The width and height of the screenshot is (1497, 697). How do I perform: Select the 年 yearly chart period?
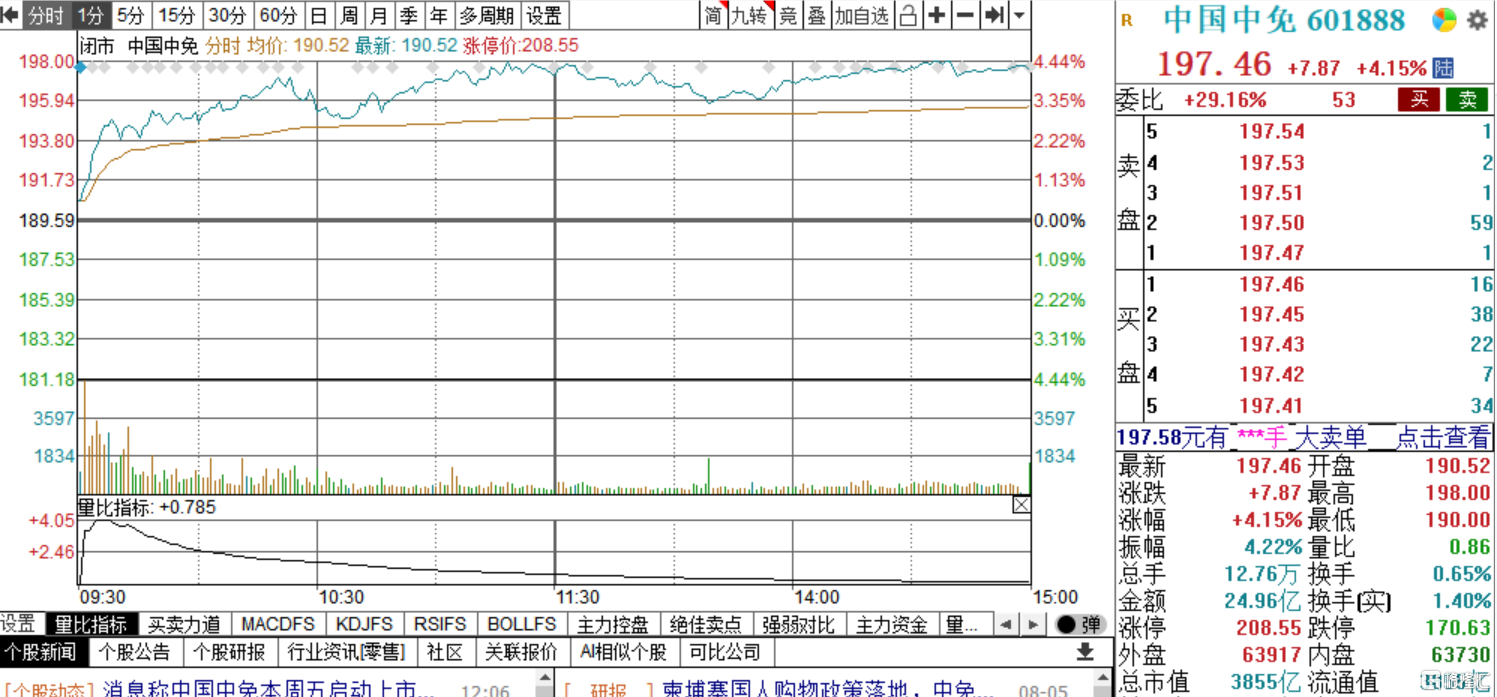click(439, 15)
